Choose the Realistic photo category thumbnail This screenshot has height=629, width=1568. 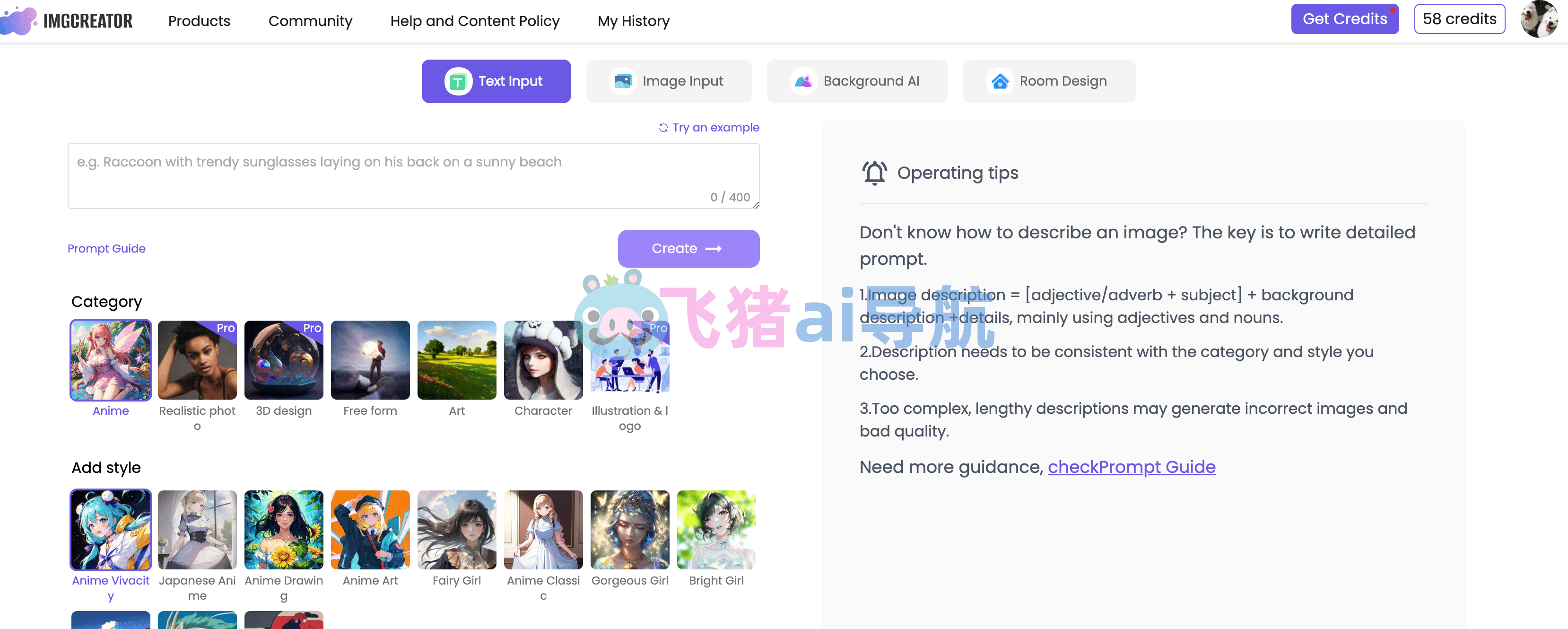point(197,360)
